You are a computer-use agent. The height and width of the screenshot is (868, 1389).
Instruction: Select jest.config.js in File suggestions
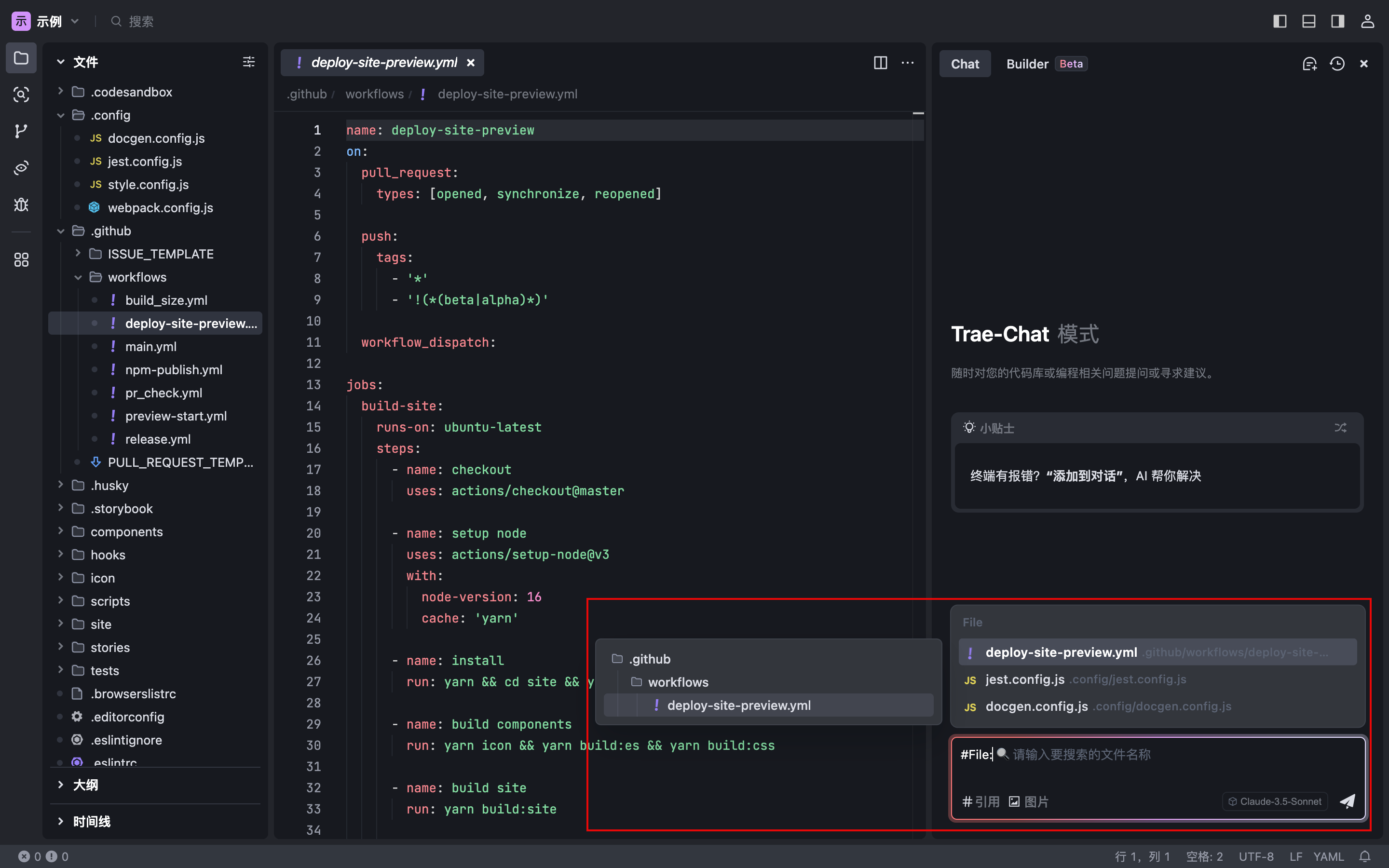(x=1157, y=679)
